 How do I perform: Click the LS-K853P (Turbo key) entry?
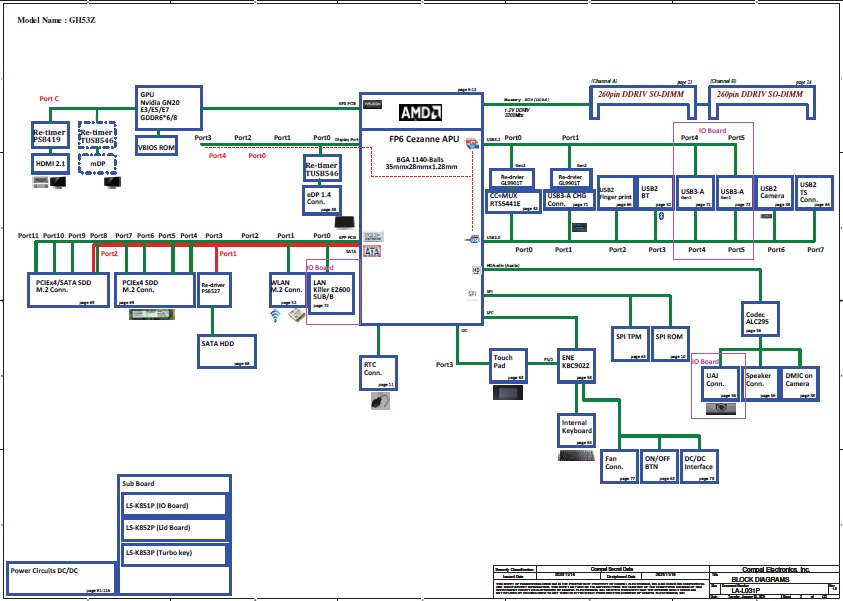(174, 555)
